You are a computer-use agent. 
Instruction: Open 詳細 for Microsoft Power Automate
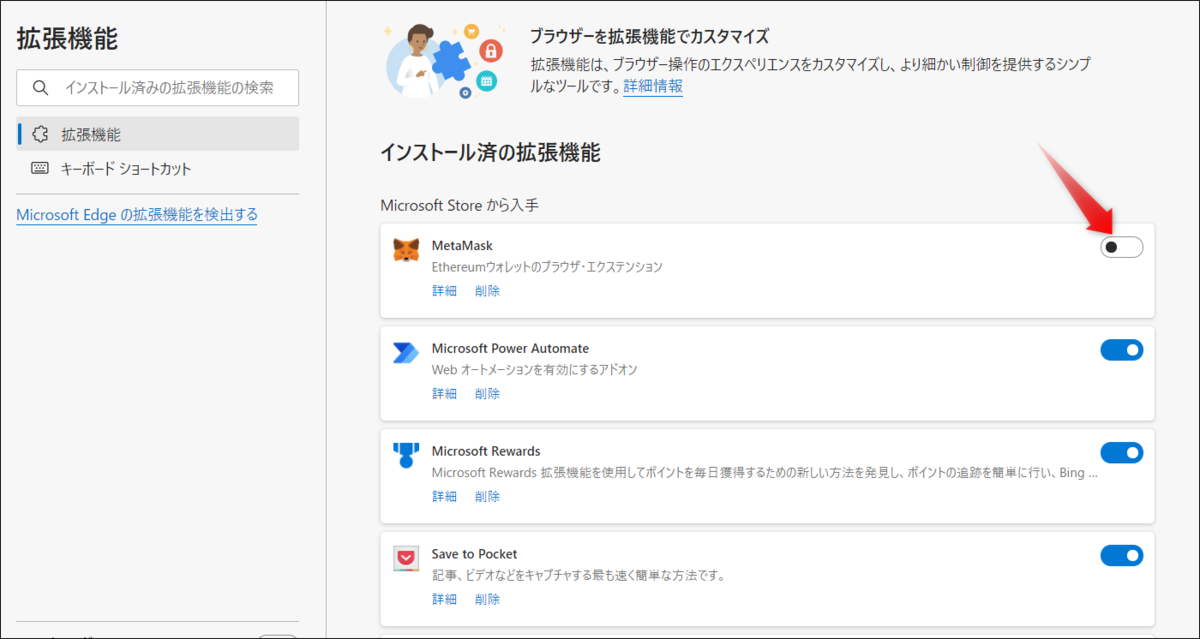pos(444,394)
